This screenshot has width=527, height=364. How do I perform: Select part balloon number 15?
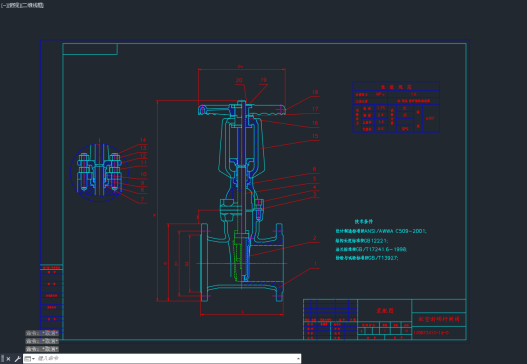(315, 136)
